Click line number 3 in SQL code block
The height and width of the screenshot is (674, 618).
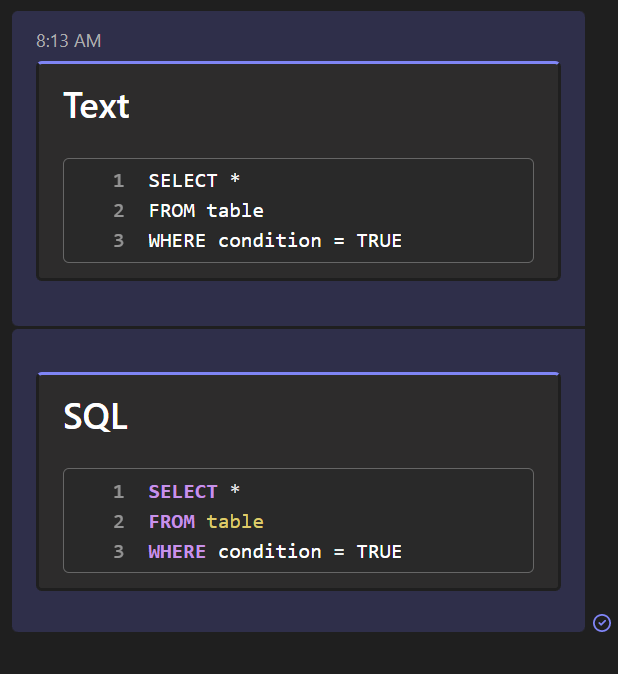118,552
